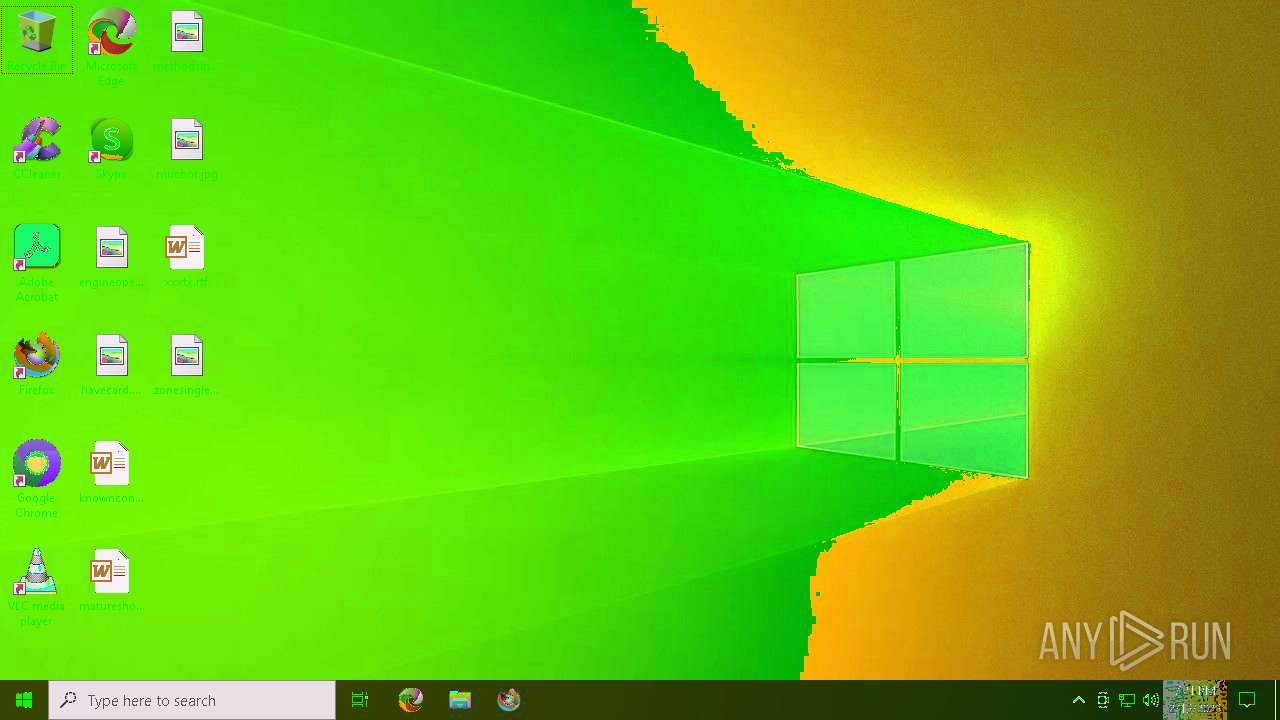This screenshot has height=720, width=1280.
Task: Select the Skype desktop shortcut
Action: point(111,148)
